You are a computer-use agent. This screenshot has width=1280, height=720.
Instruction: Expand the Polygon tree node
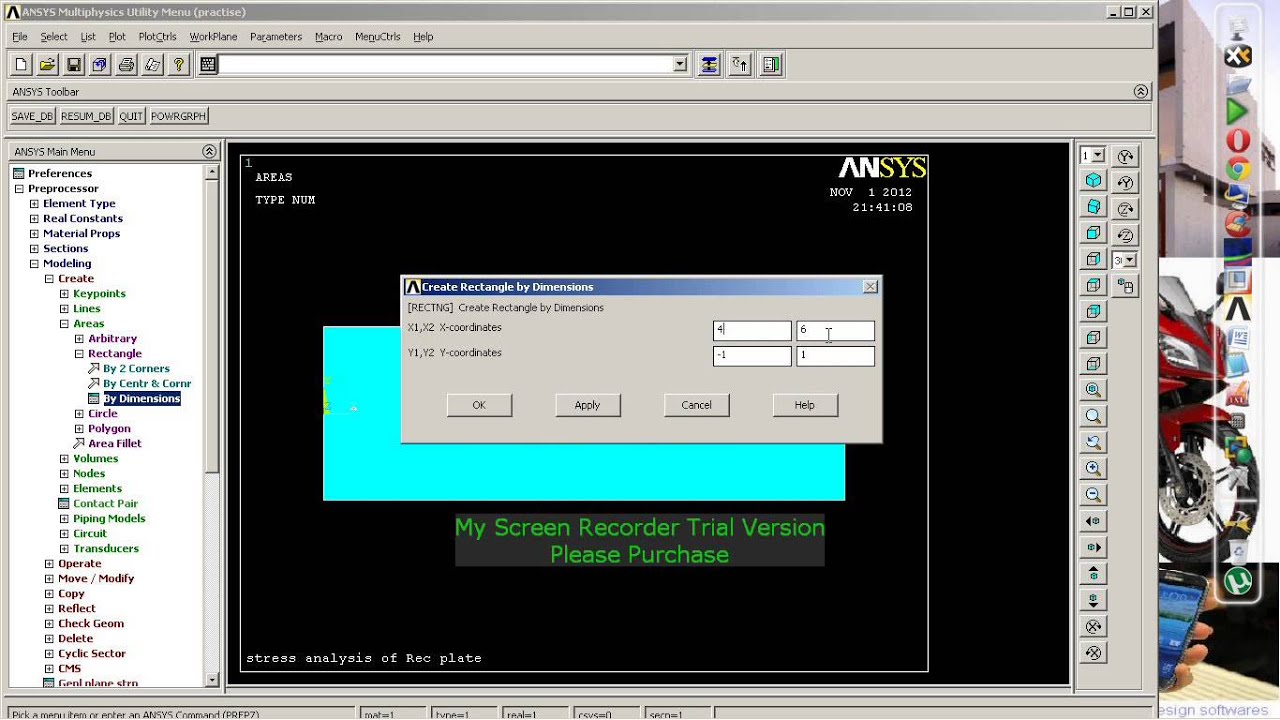click(79, 428)
